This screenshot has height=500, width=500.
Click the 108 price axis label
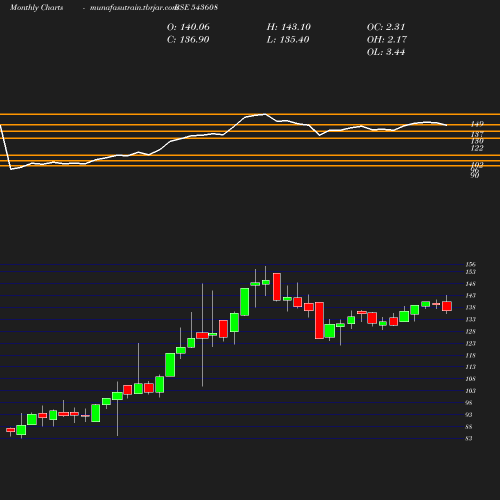pyautogui.click(x=470, y=379)
